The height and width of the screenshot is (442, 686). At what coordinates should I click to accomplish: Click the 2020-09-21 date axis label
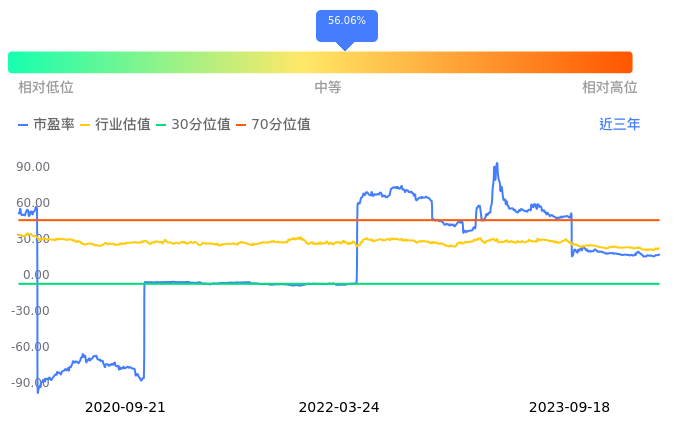125,408
